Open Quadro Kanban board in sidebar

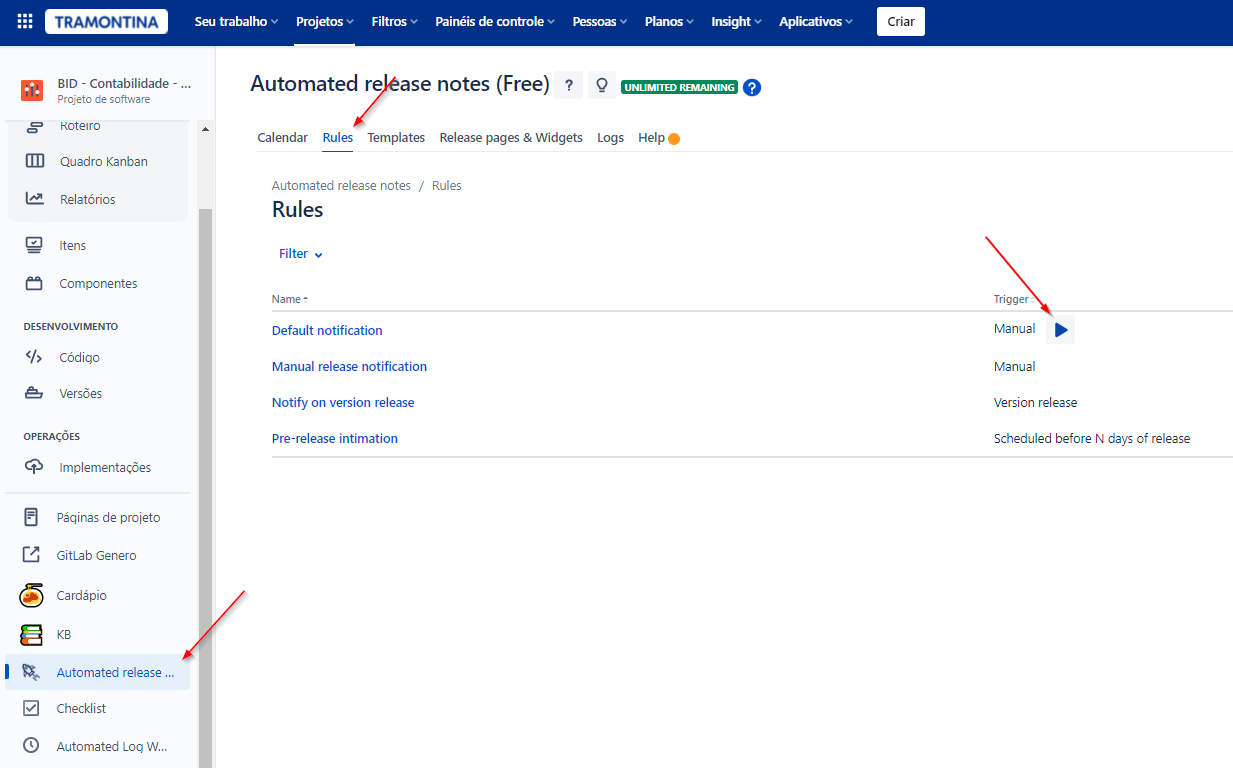[x=103, y=162]
